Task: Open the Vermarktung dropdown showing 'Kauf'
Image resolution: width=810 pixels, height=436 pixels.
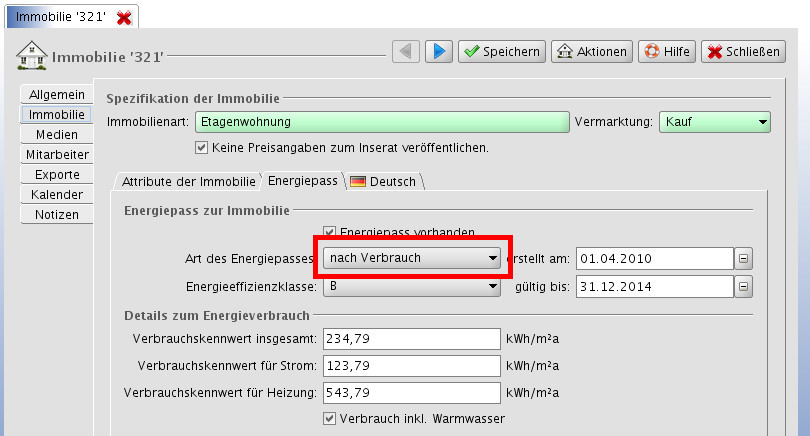Action: [714, 122]
